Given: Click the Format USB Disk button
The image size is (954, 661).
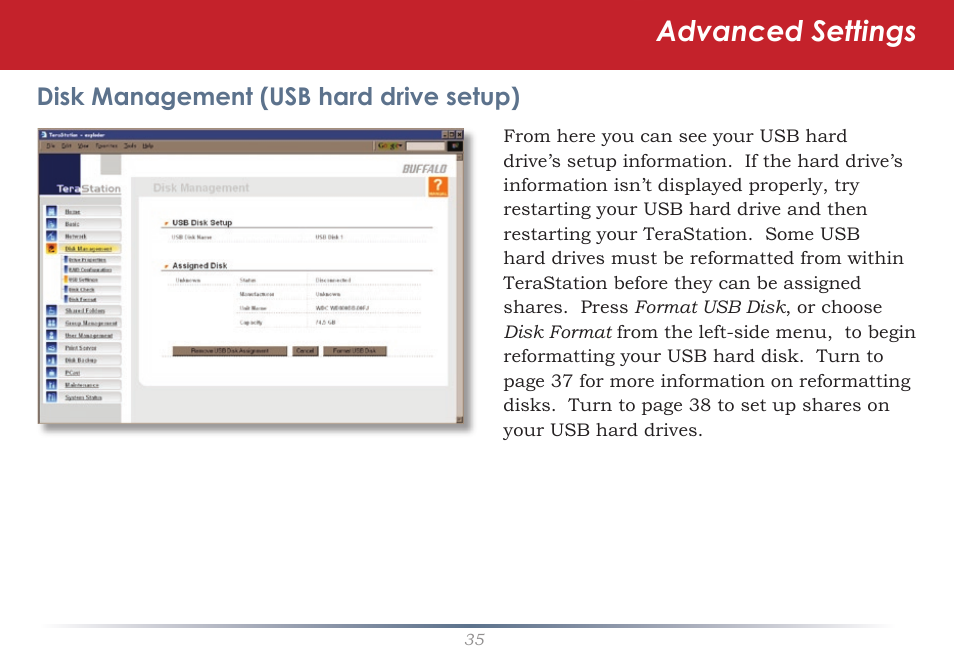Looking at the screenshot, I should click(355, 351).
